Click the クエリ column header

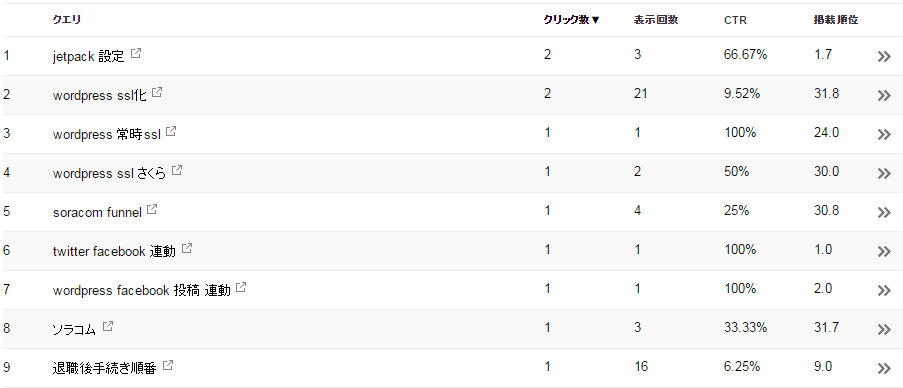[67, 20]
